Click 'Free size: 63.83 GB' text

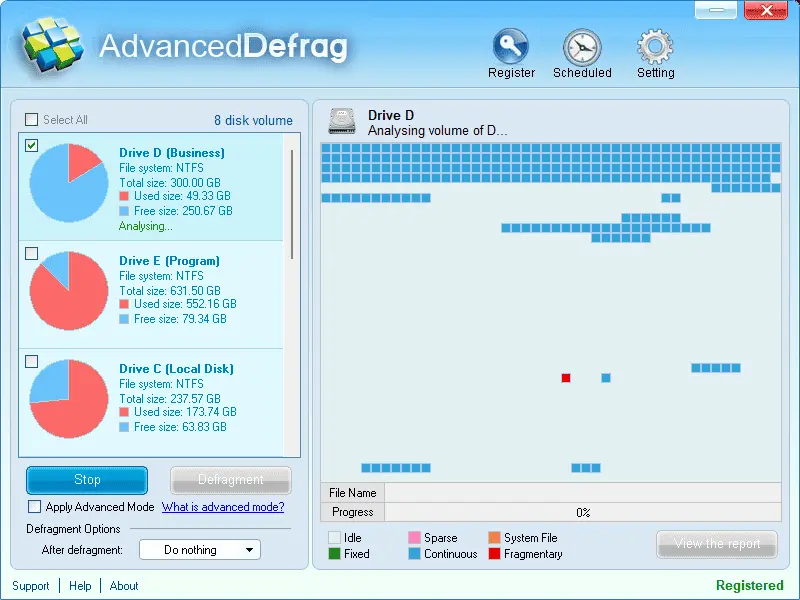coord(180,427)
